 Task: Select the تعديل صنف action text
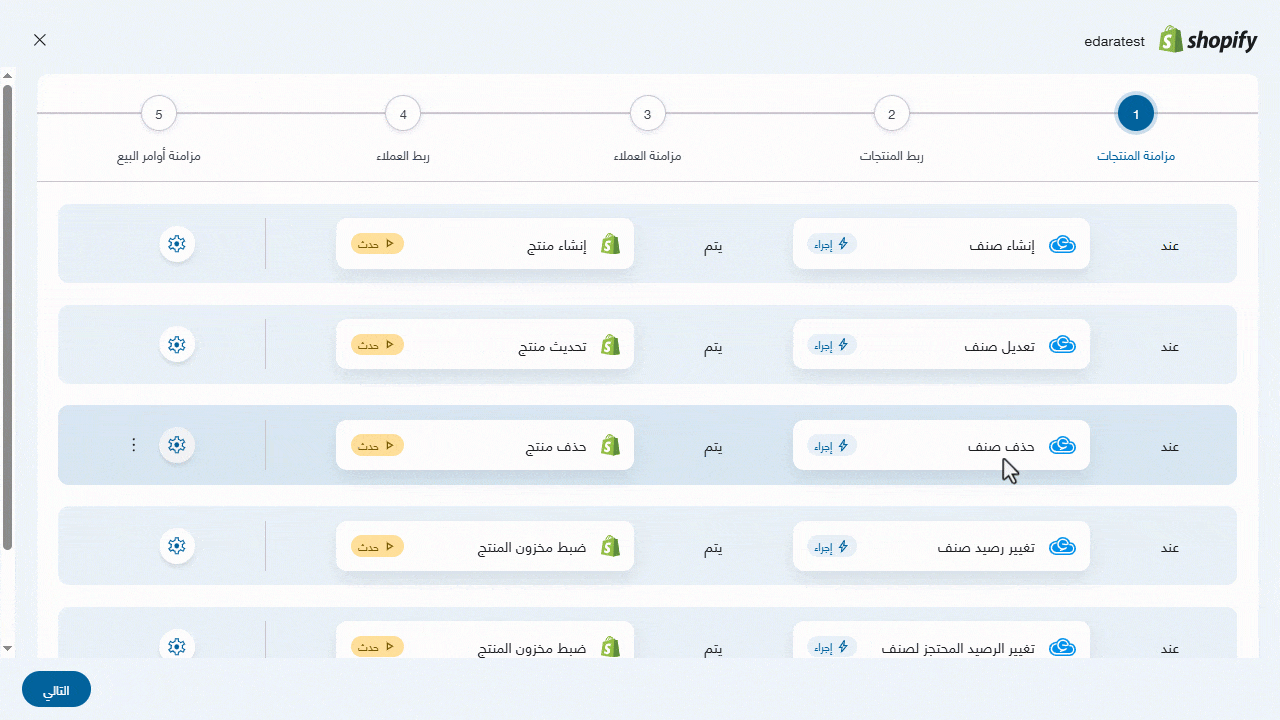tap(1000, 346)
